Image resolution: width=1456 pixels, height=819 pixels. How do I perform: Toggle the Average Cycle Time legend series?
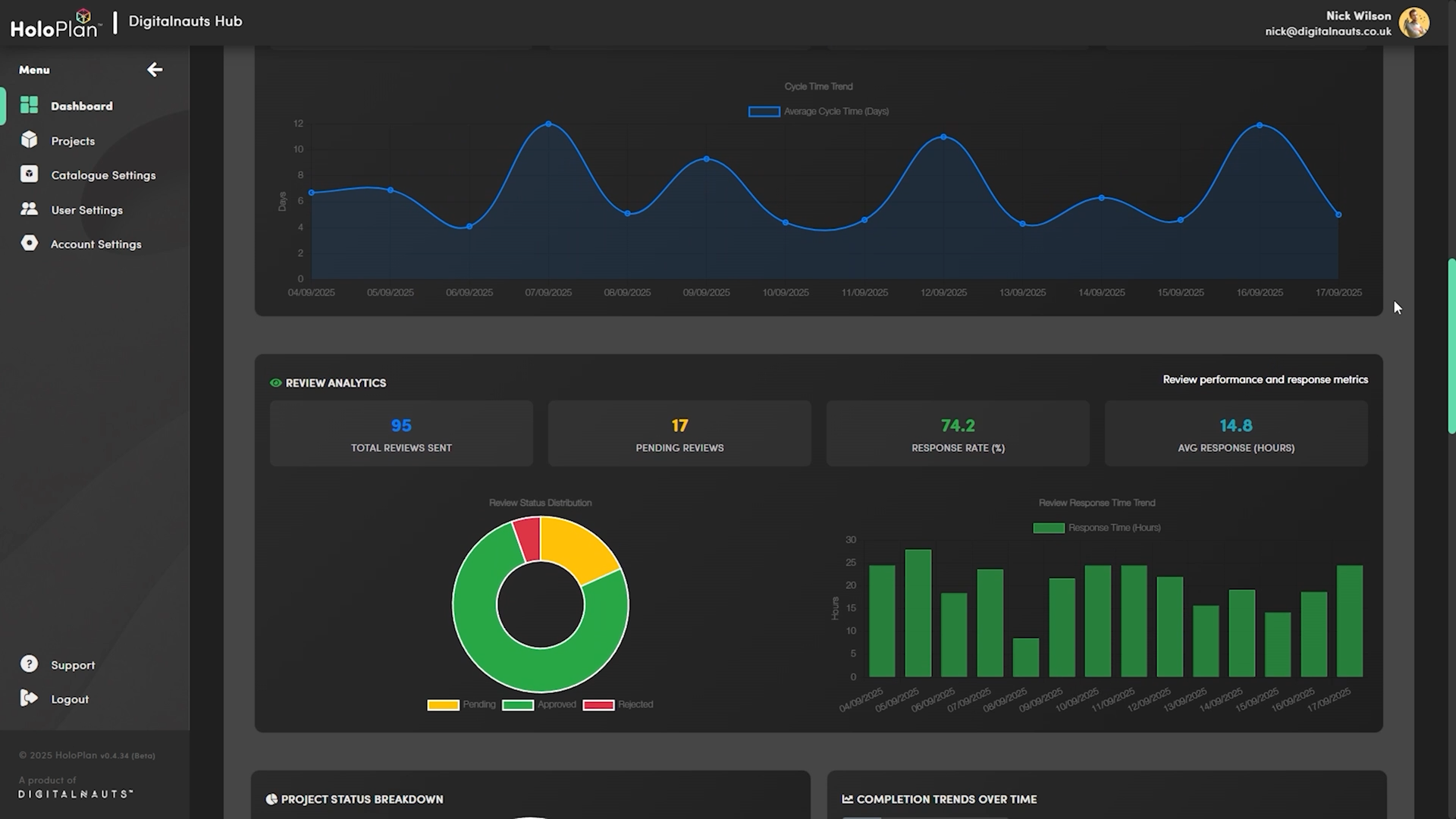(764, 111)
